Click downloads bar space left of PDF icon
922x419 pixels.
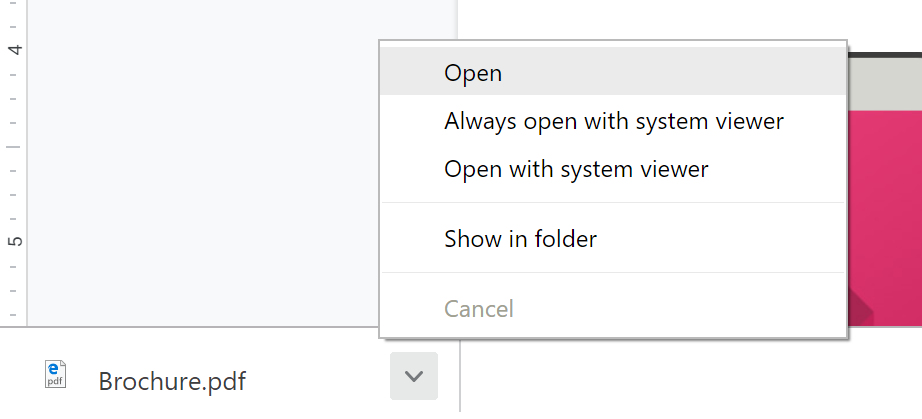[x=20, y=377]
